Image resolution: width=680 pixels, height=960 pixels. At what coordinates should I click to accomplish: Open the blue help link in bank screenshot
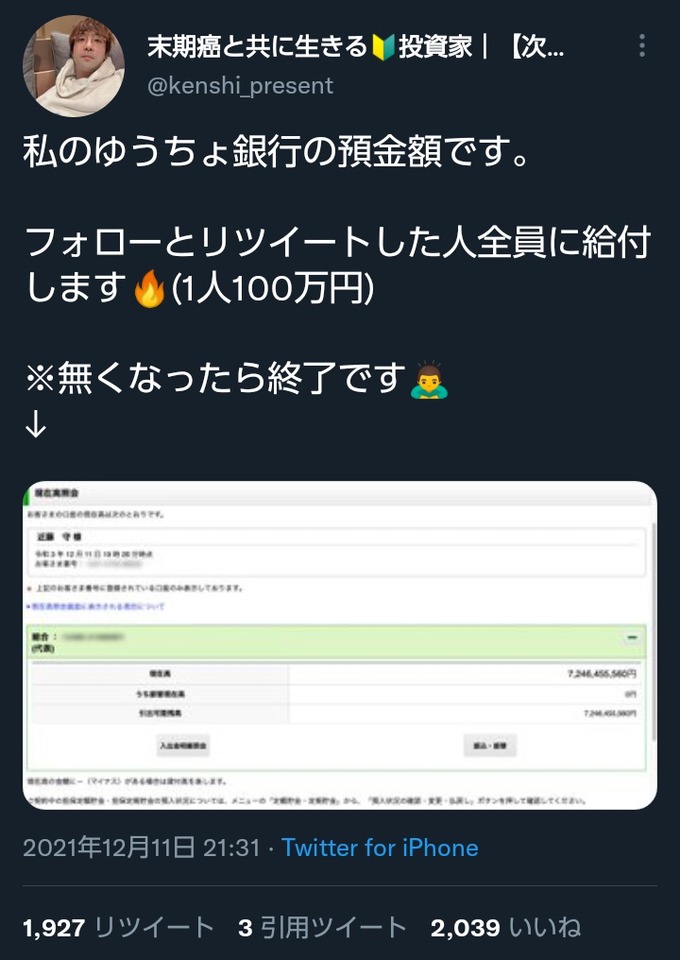[x=95, y=606]
